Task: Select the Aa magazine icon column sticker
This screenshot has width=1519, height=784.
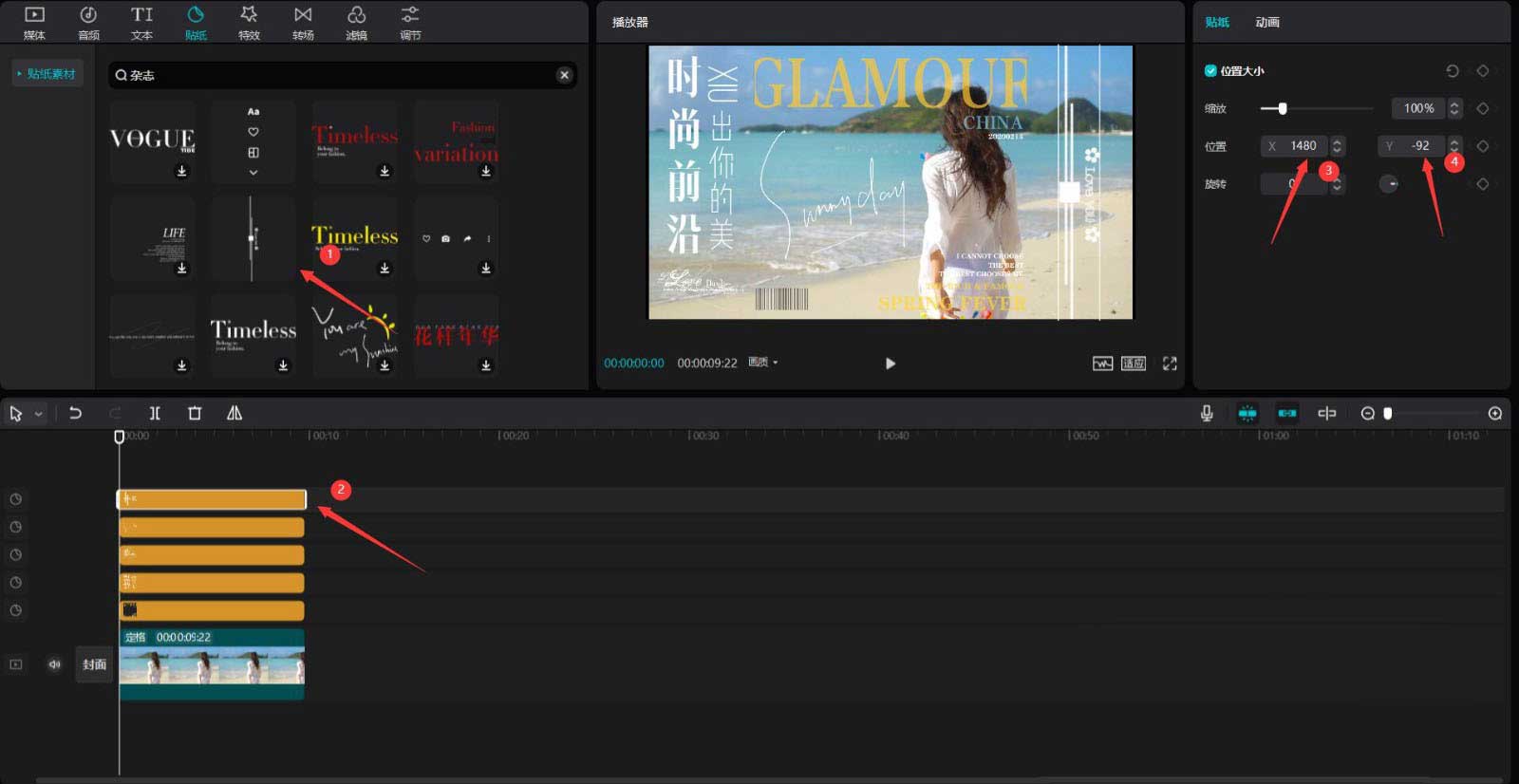Action: click(253, 141)
